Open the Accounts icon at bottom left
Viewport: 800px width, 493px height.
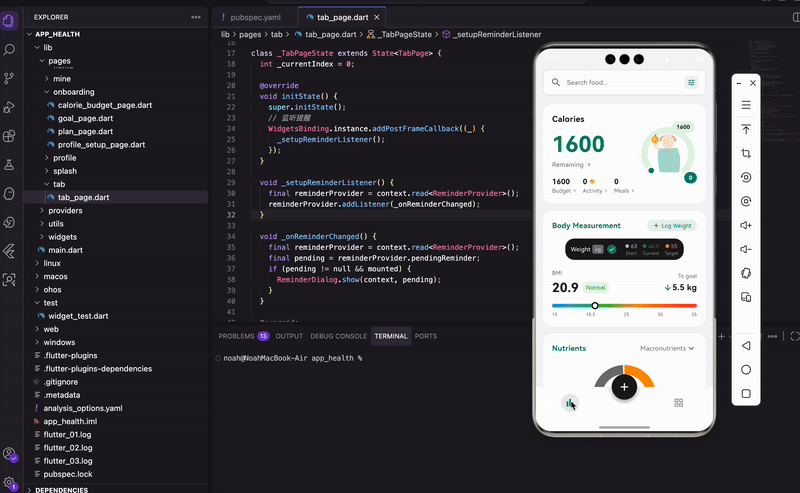(x=9, y=454)
